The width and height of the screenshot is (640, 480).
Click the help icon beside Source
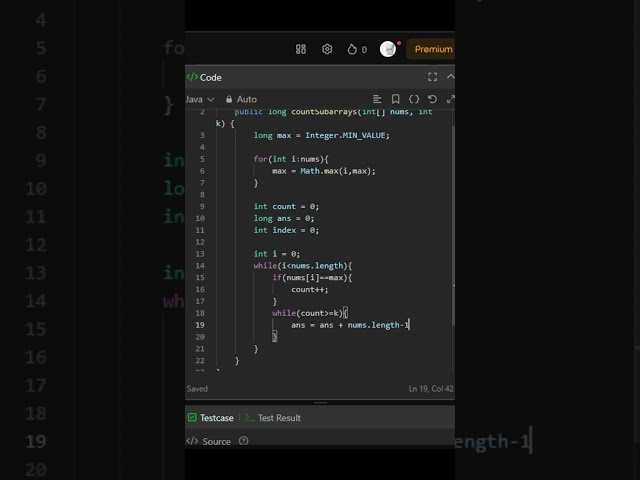click(244, 441)
